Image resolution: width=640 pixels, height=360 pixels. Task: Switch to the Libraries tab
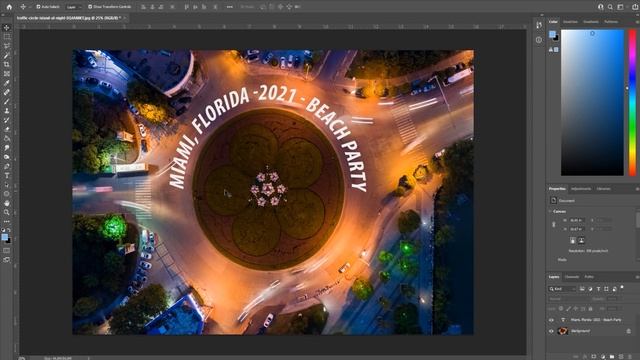click(604, 189)
